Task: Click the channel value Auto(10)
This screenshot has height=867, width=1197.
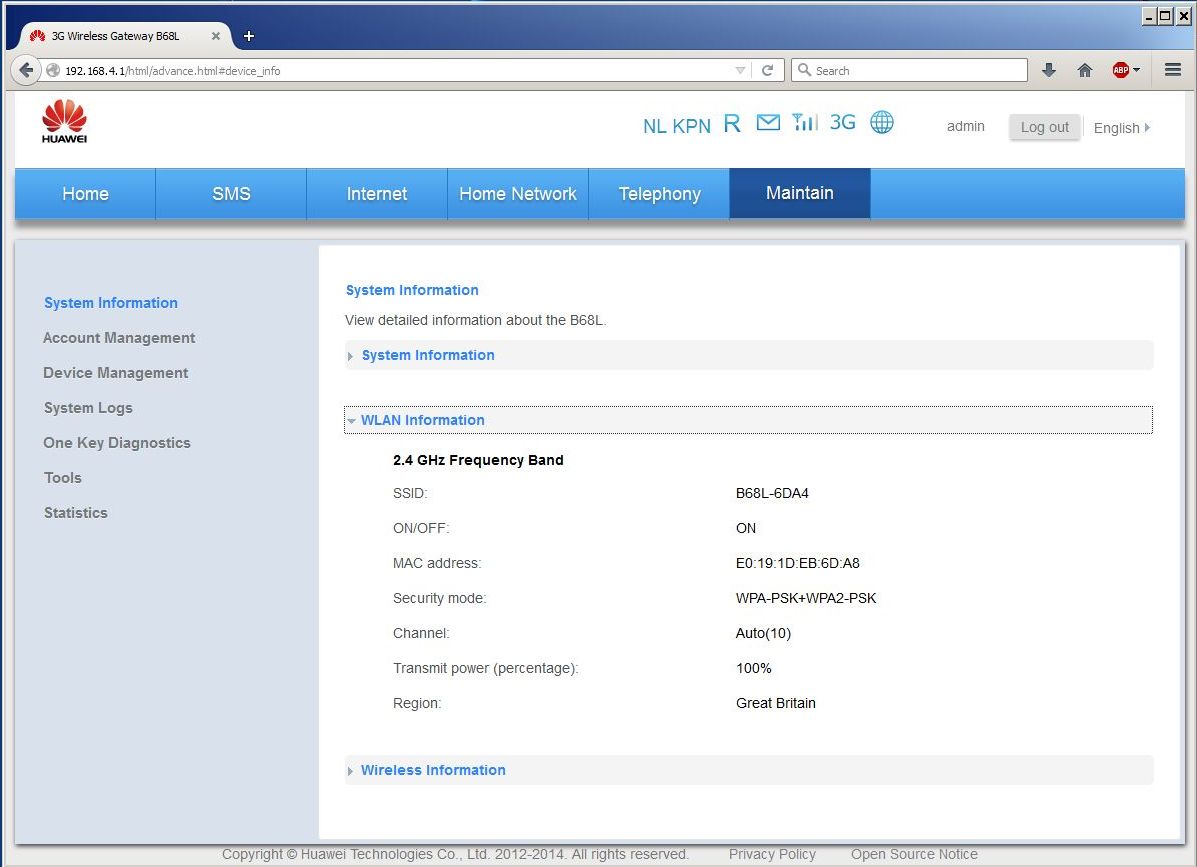Action: coord(763,633)
